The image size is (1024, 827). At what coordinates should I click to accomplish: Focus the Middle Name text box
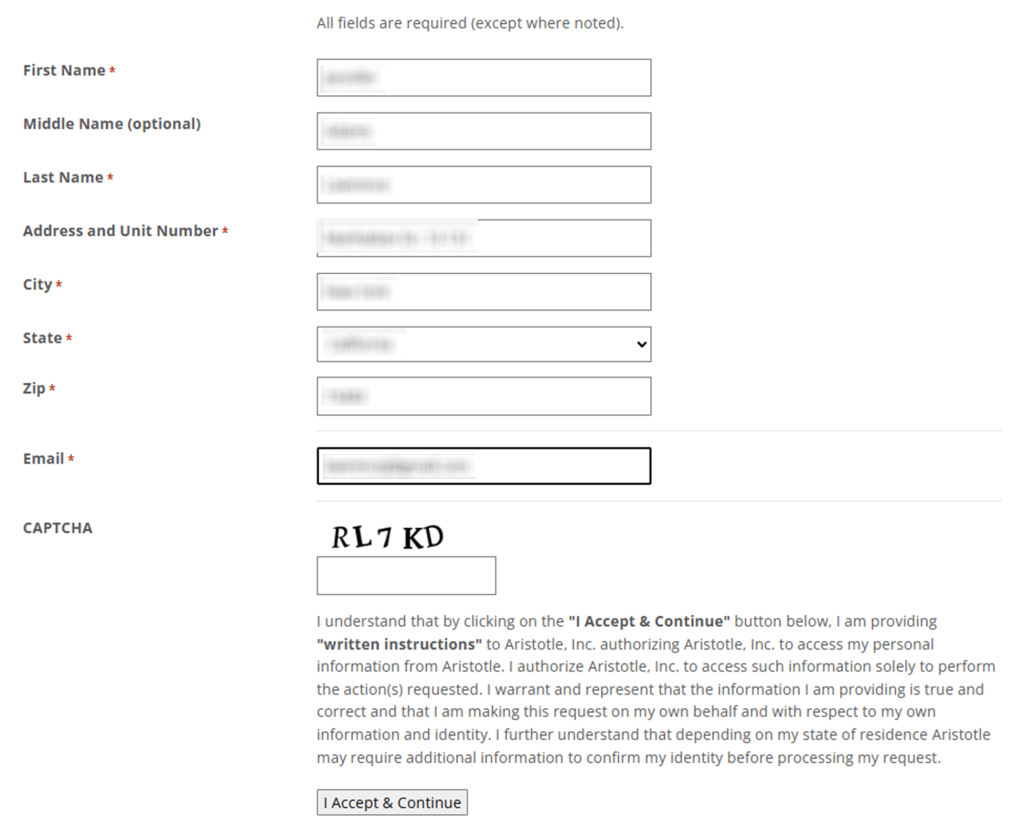coord(483,131)
